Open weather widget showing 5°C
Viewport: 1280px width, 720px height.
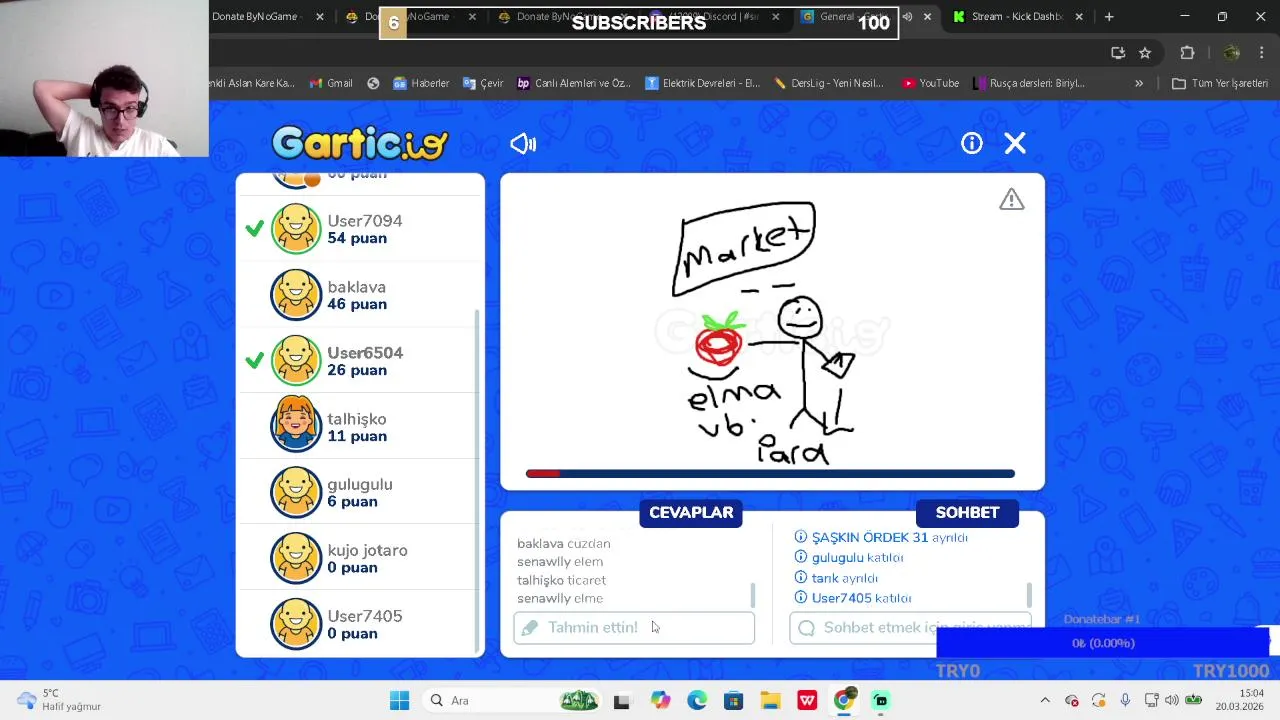[x=60, y=700]
